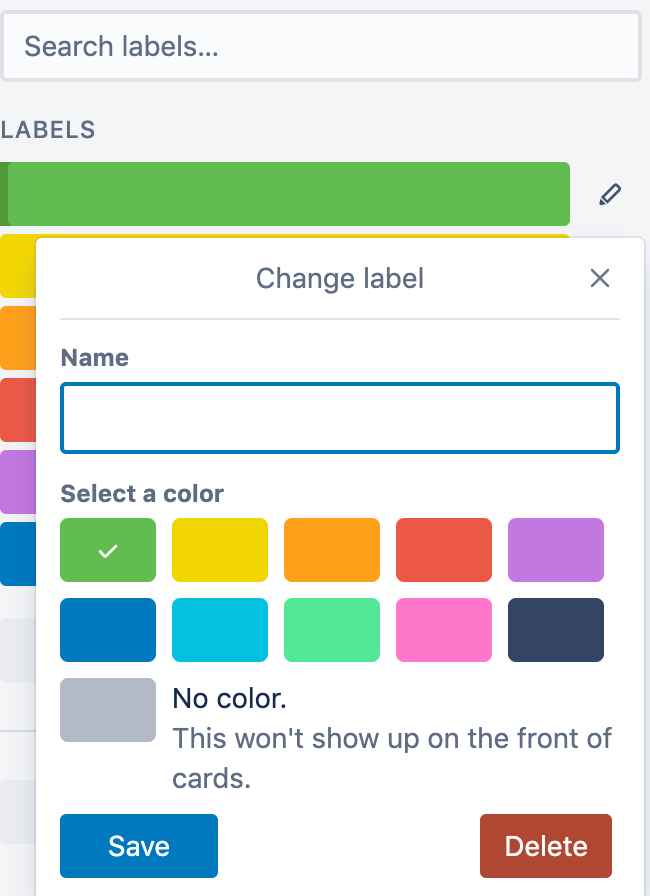Pick the orange color swatch
Screen dimensions: 650x896
[x=332, y=550]
